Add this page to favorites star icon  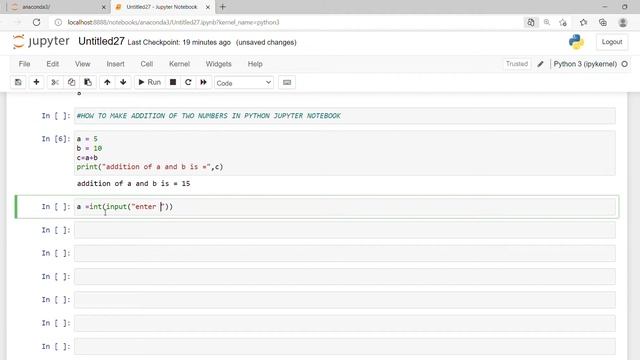click(x=563, y=22)
